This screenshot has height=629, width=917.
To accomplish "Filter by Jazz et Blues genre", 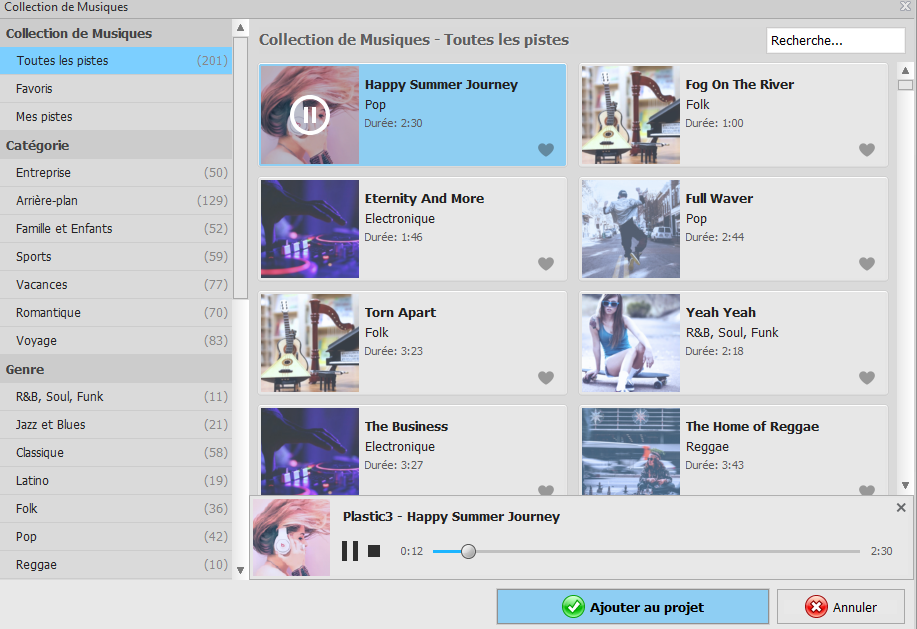I will tap(116, 426).
